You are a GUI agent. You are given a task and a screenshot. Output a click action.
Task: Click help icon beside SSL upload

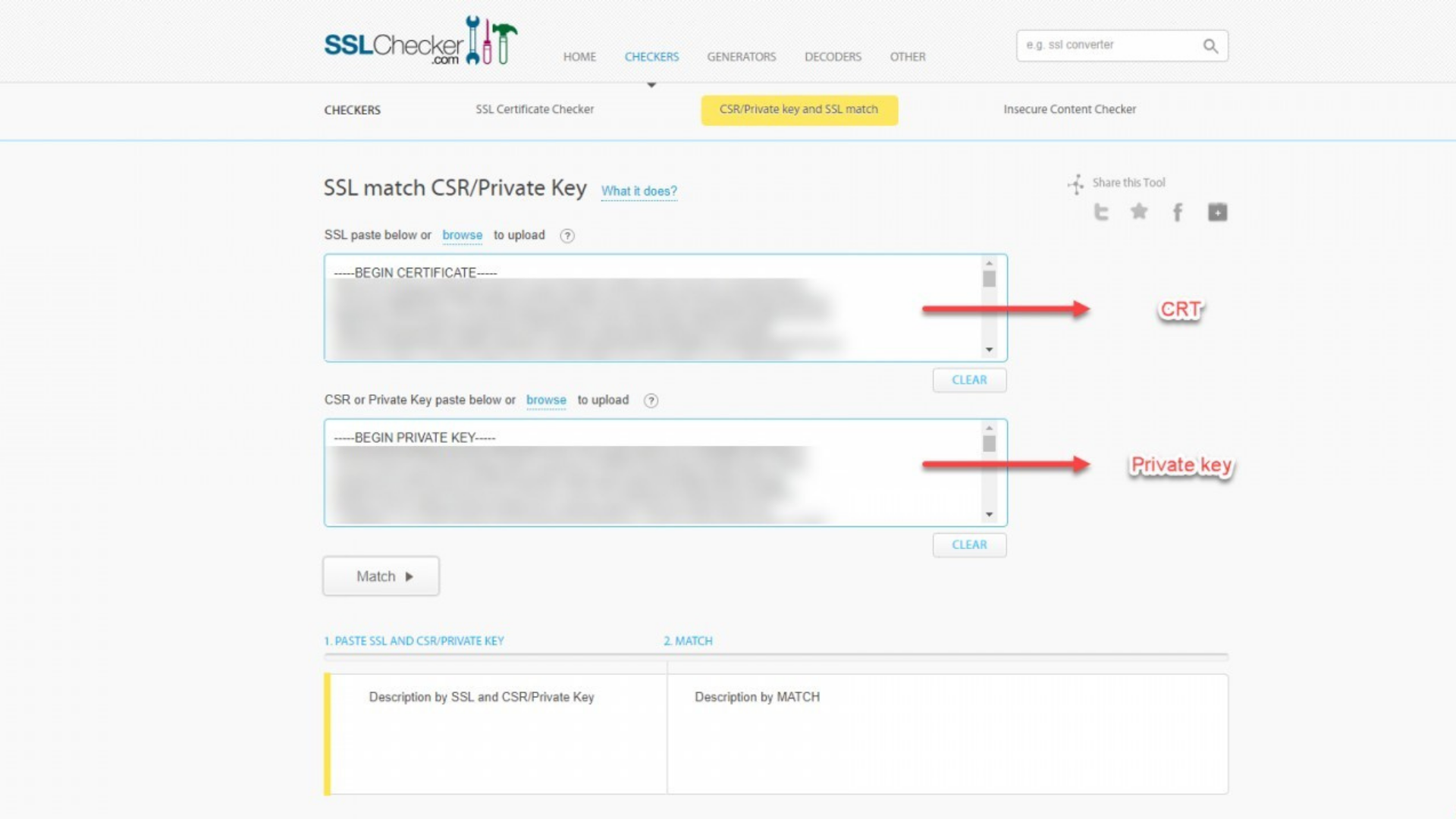click(567, 236)
